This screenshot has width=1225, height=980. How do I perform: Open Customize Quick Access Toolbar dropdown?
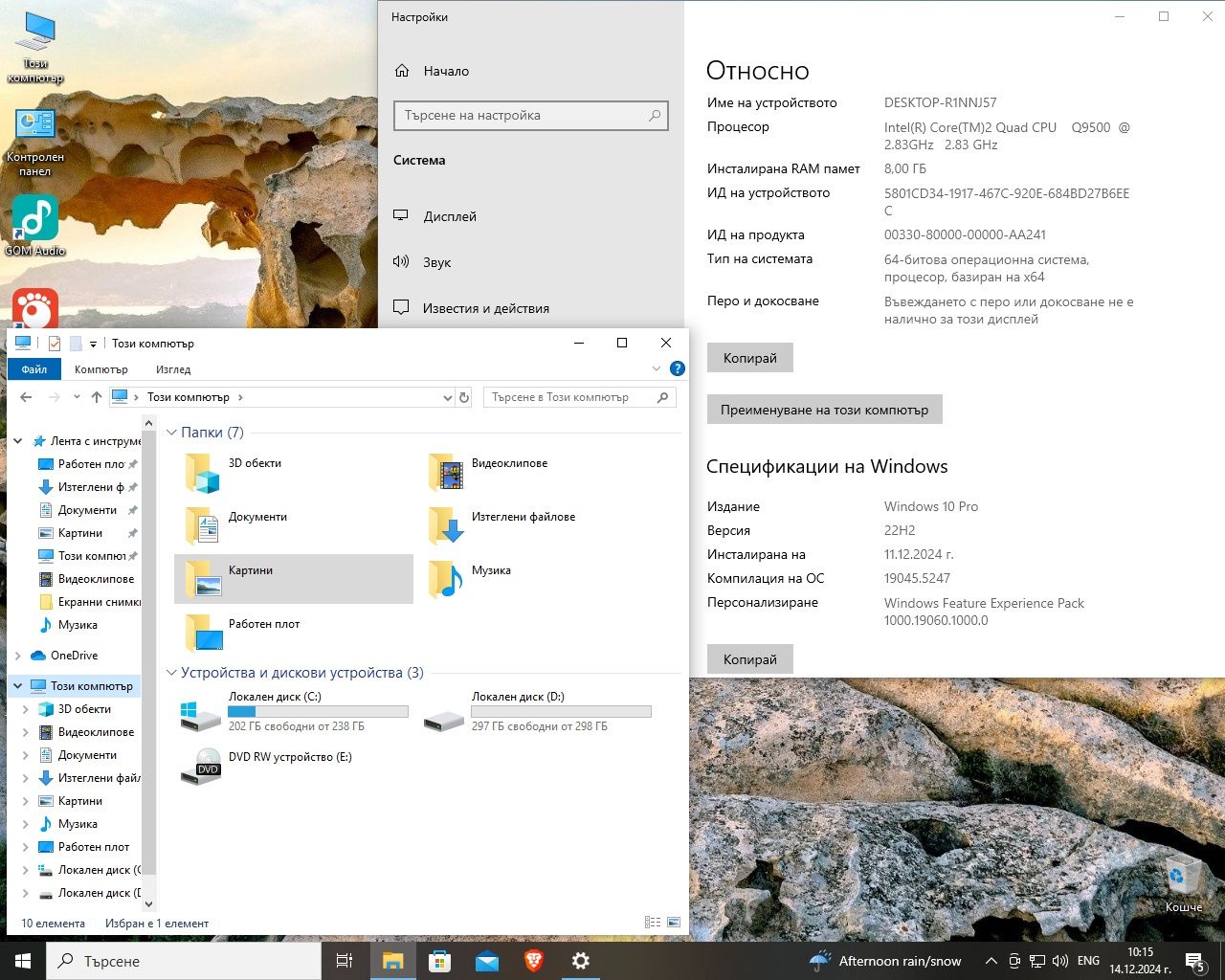click(93, 344)
